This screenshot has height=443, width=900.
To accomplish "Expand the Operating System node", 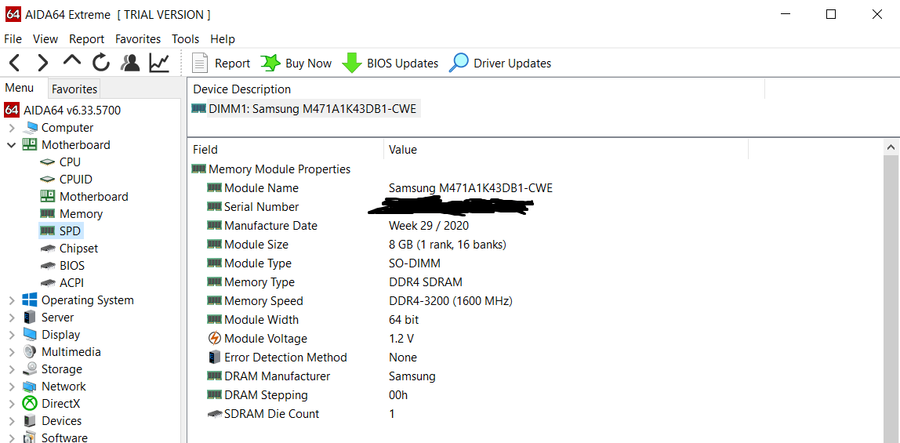I will (x=11, y=300).
